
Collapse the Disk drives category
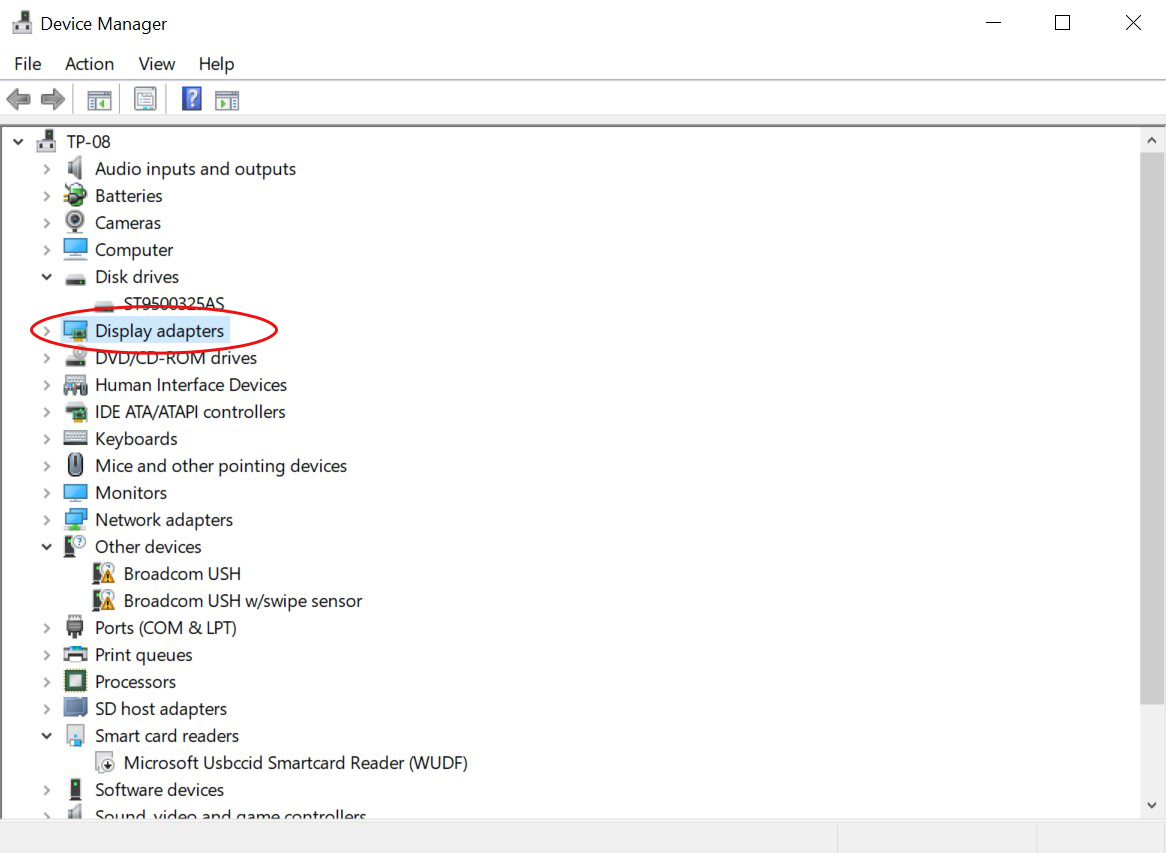pyautogui.click(x=46, y=277)
